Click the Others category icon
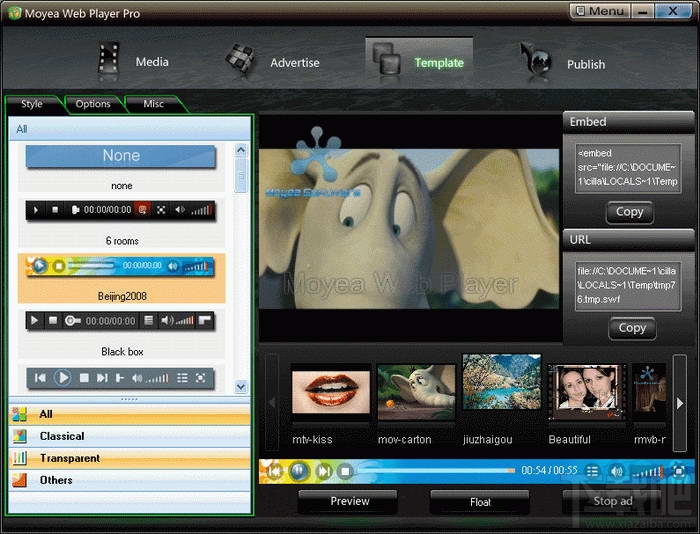 tap(19, 480)
